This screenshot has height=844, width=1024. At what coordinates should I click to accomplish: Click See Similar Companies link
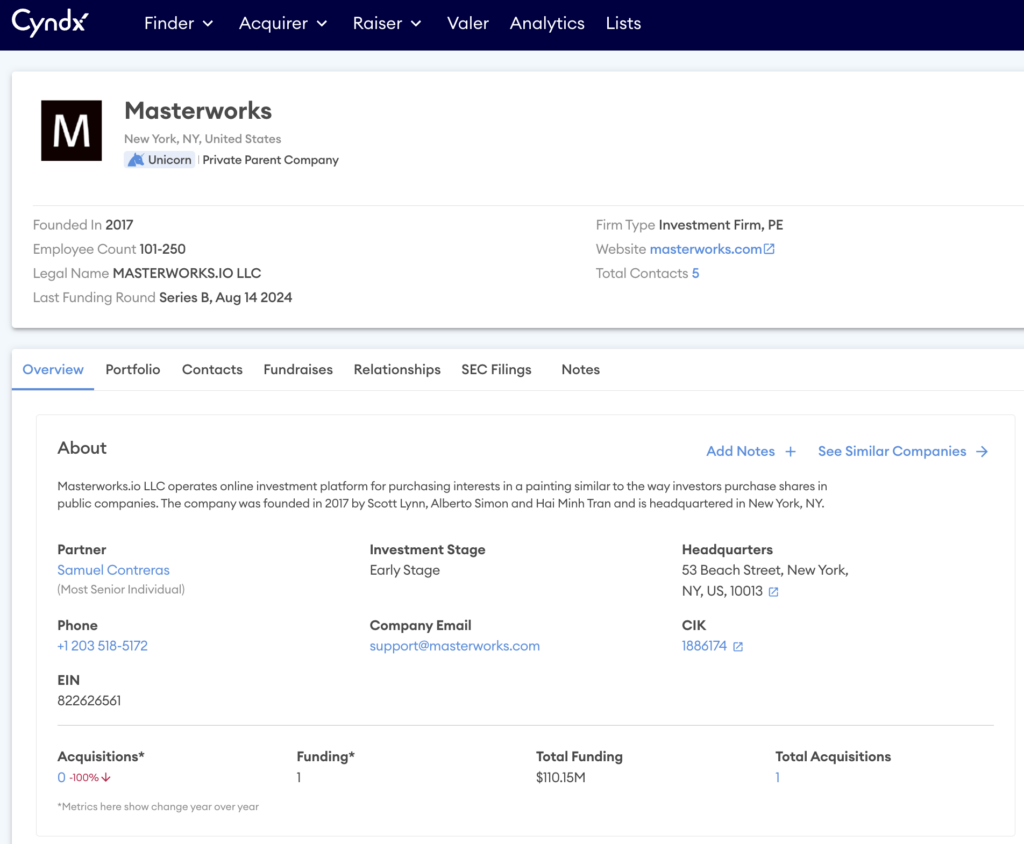(892, 451)
